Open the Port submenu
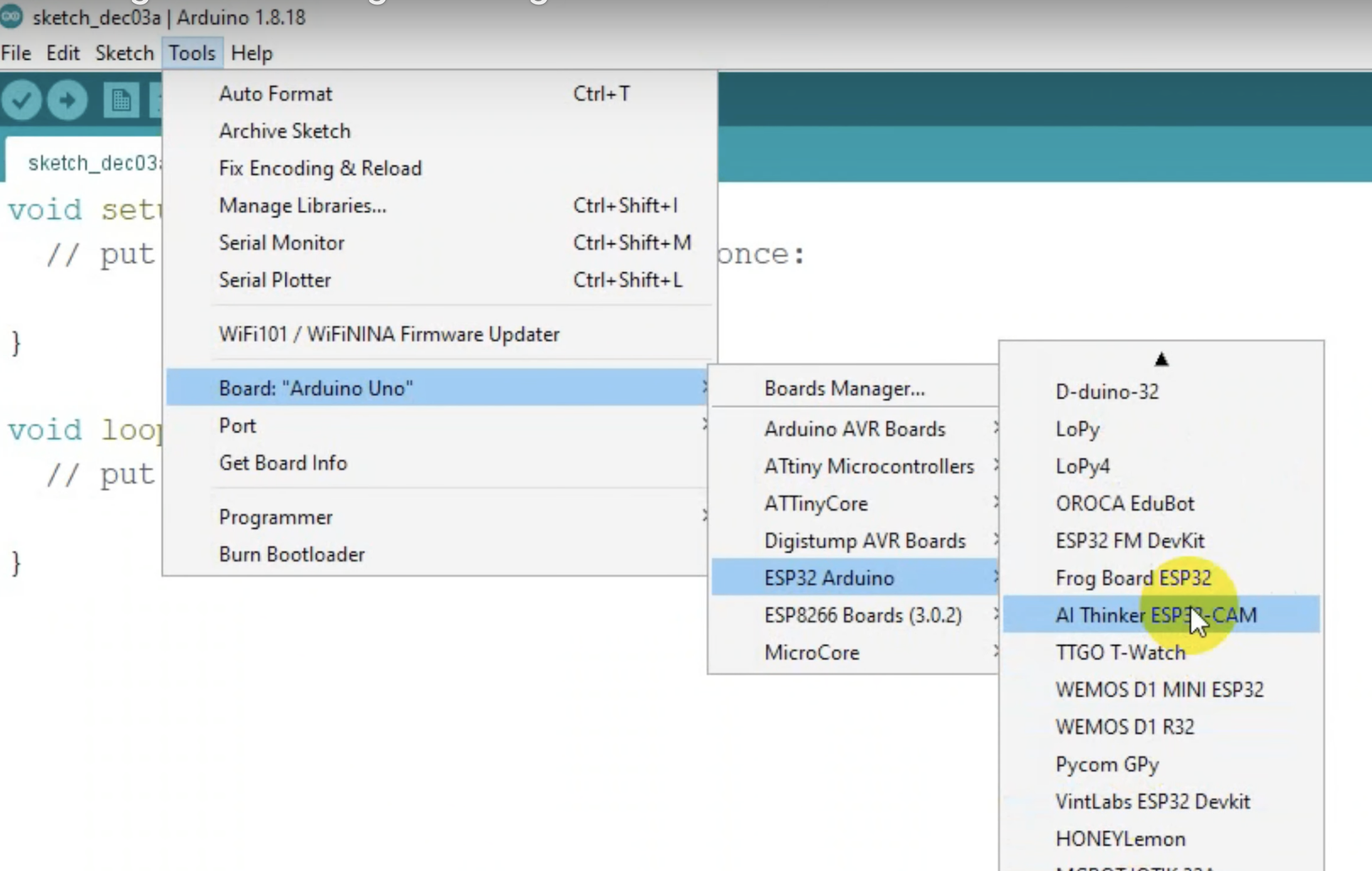Image resolution: width=1372 pixels, height=871 pixels. coord(237,426)
